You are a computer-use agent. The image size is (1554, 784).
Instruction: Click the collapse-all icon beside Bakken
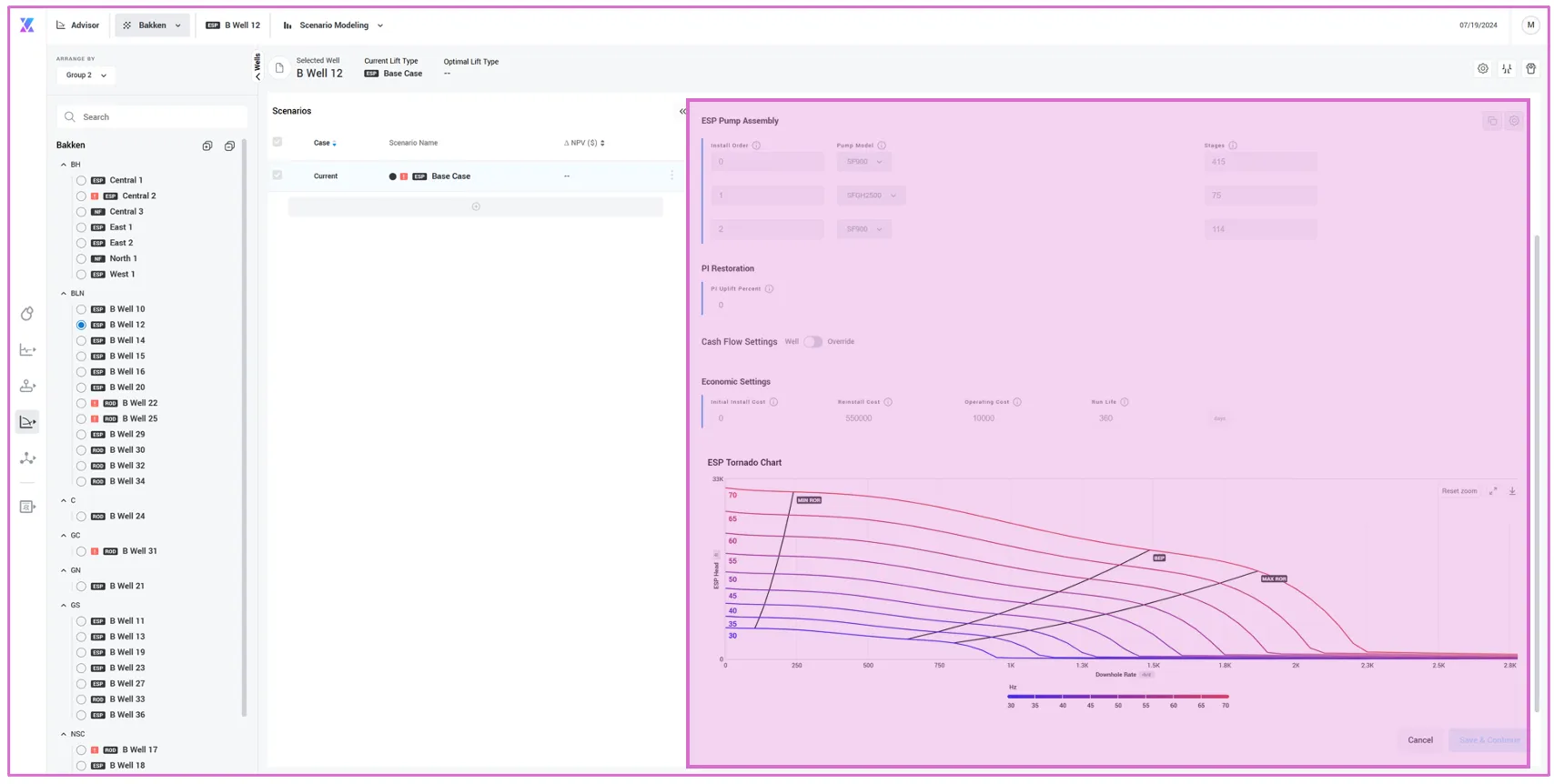coord(229,146)
